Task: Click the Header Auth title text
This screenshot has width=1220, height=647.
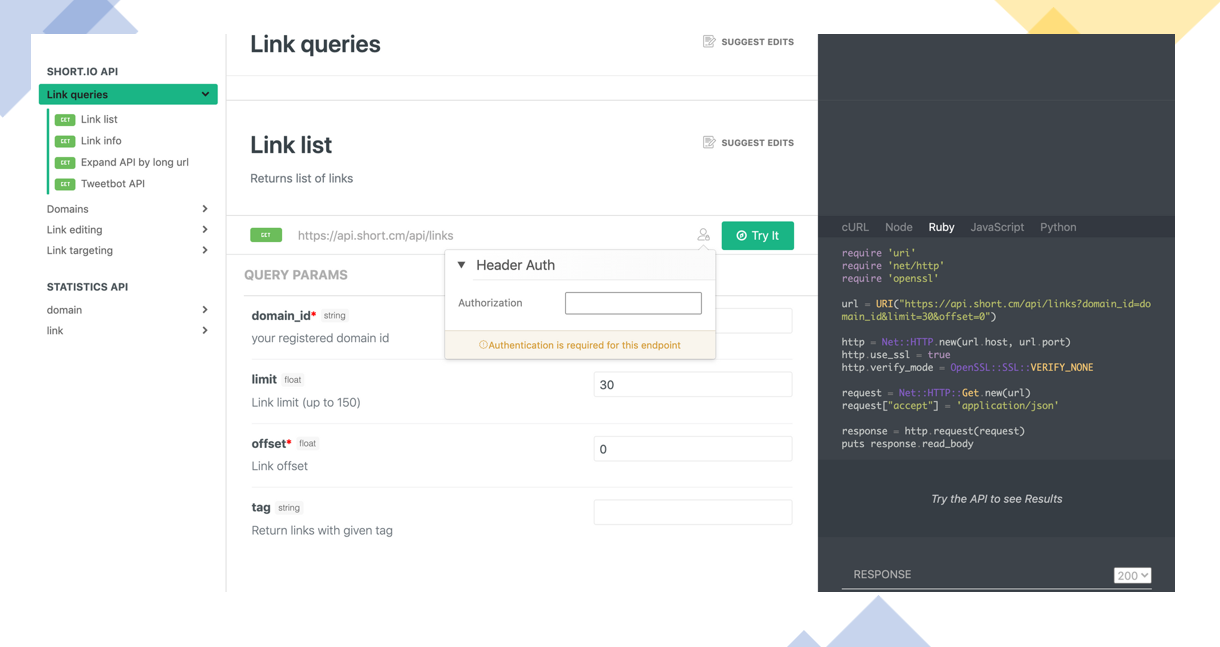Action: pos(515,265)
